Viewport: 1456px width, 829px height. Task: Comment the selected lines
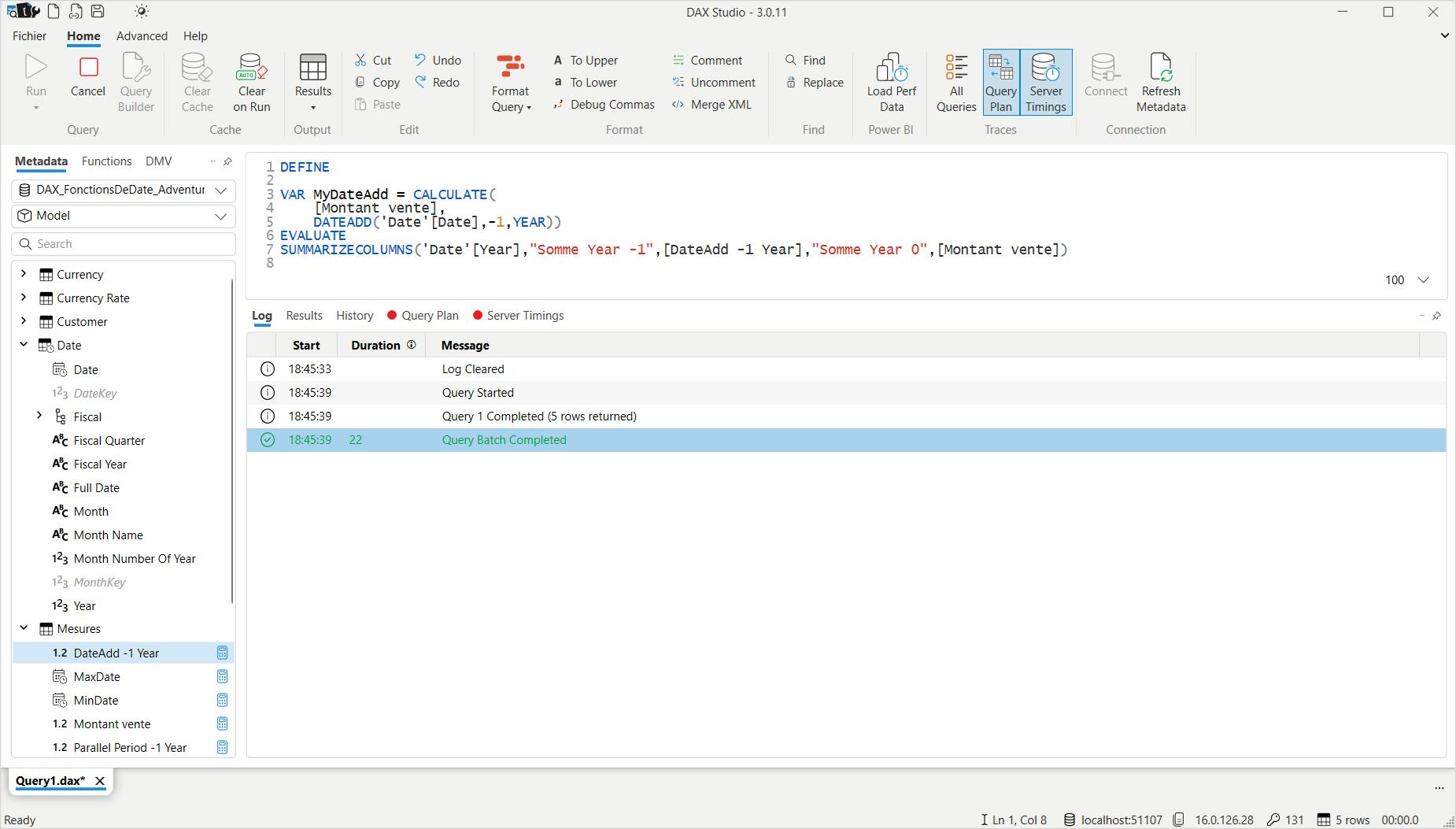(707, 60)
